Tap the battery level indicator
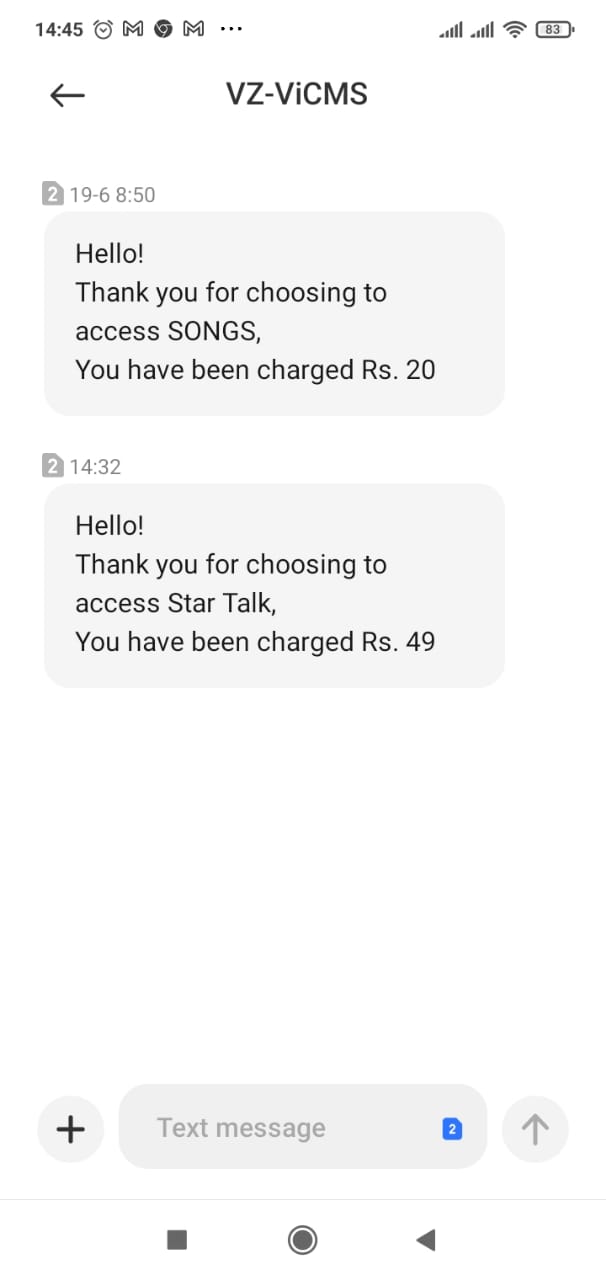This screenshot has height=1280, width=606. pyautogui.click(x=553, y=30)
